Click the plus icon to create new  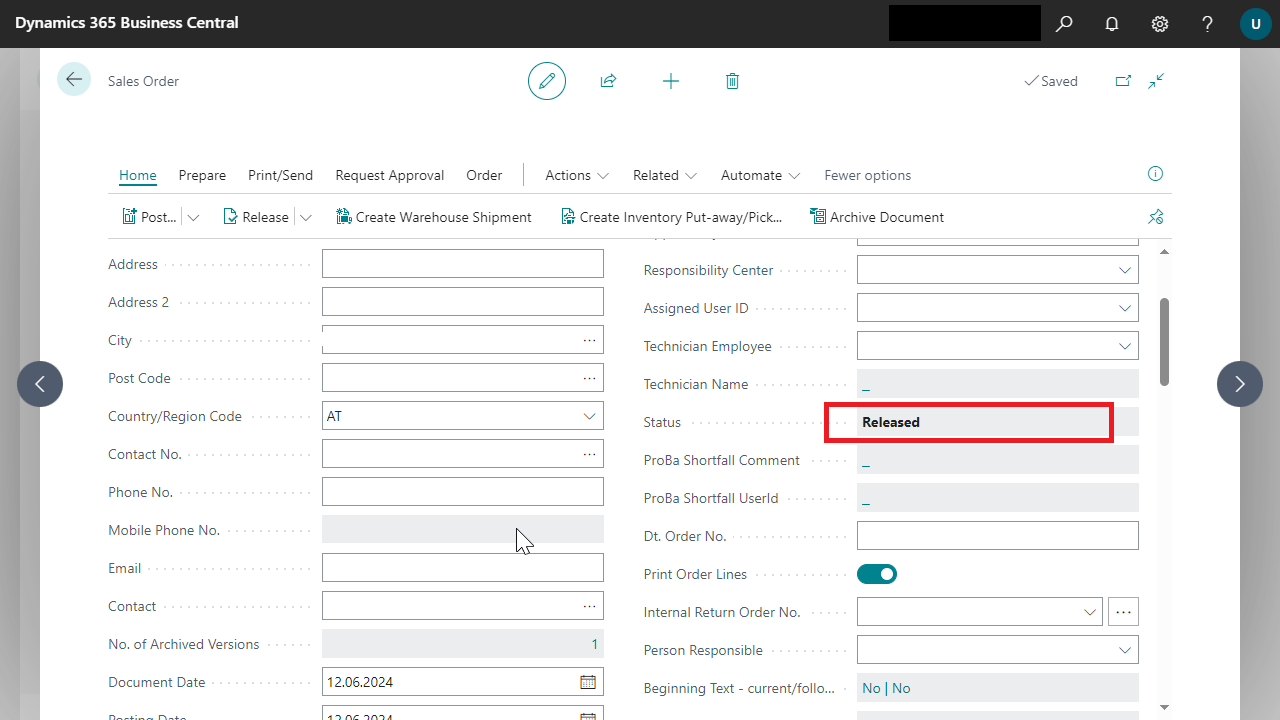pyautogui.click(x=671, y=81)
